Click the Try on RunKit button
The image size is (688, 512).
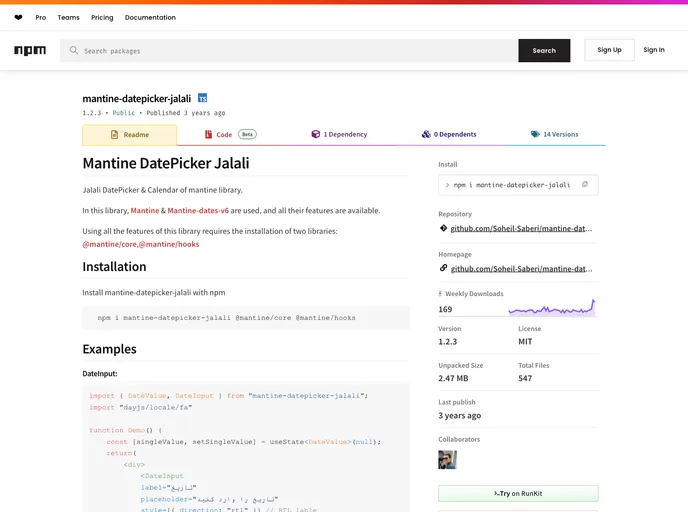pos(518,494)
